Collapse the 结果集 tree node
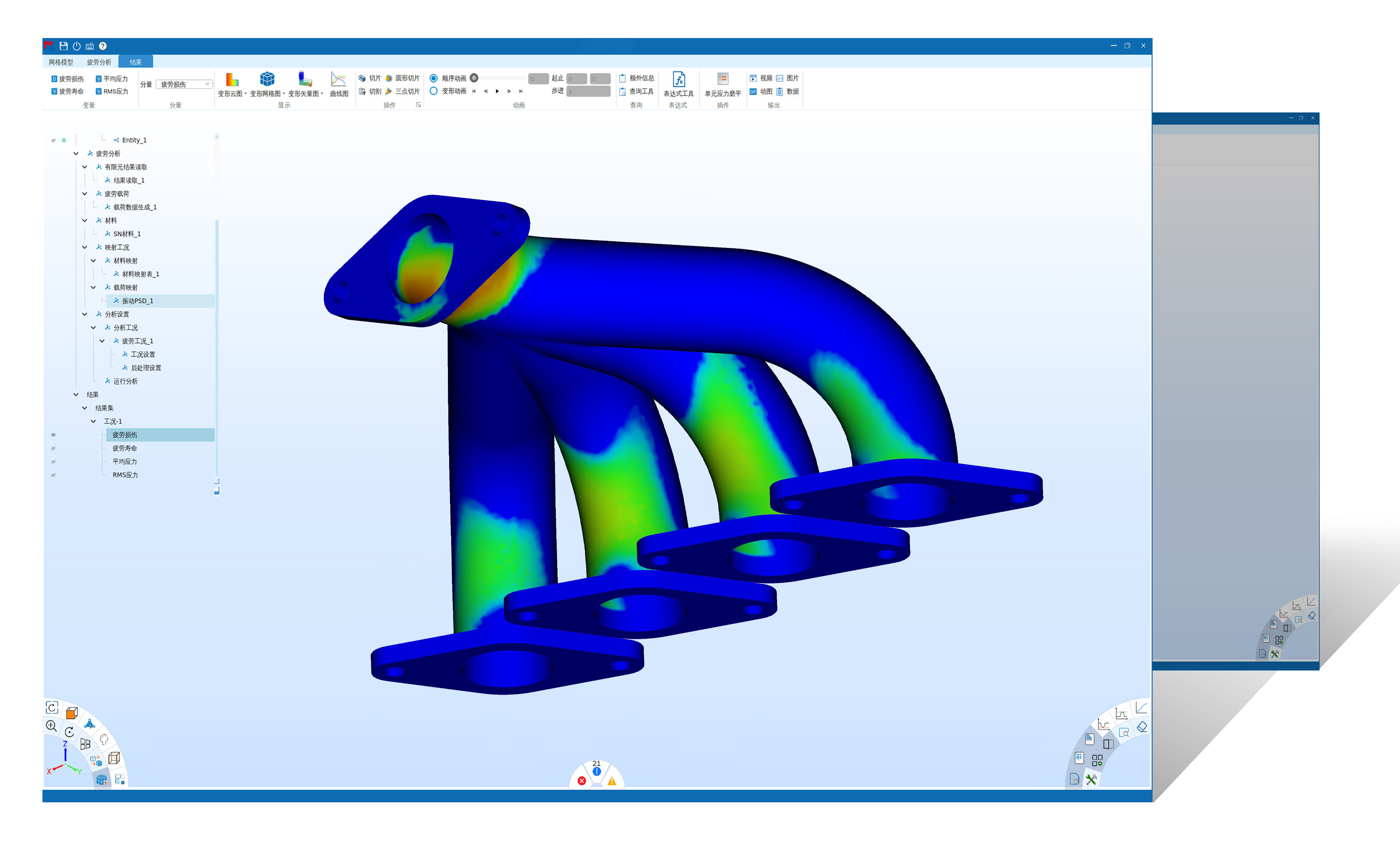Viewport: 1400px width, 846px height. (x=84, y=408)
